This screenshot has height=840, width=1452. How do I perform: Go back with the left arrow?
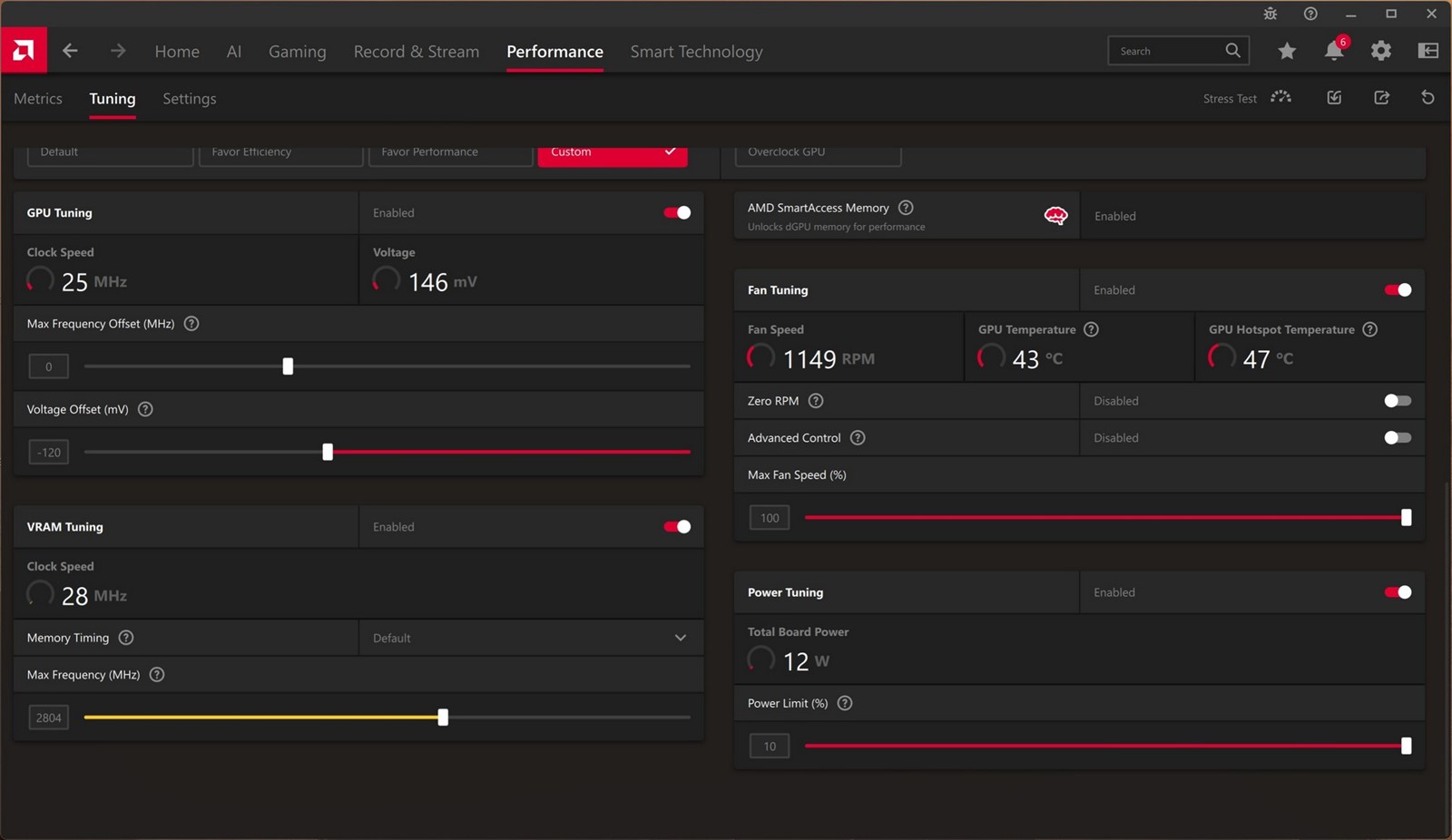click(70, 51)
